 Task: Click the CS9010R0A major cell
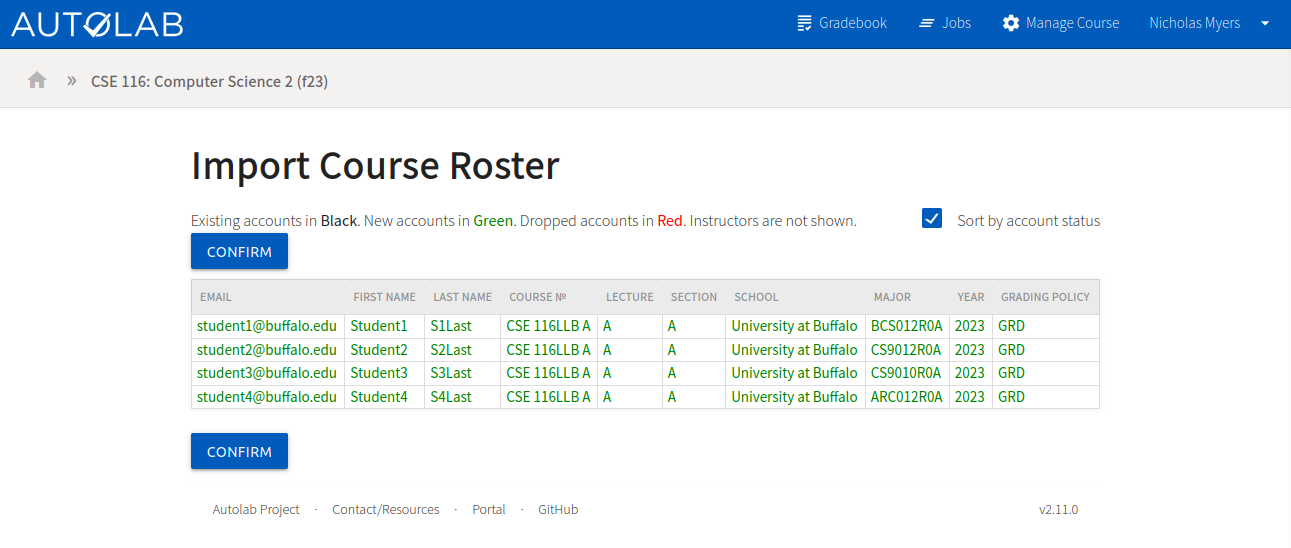pyautogui.click(x=907, y=373)
